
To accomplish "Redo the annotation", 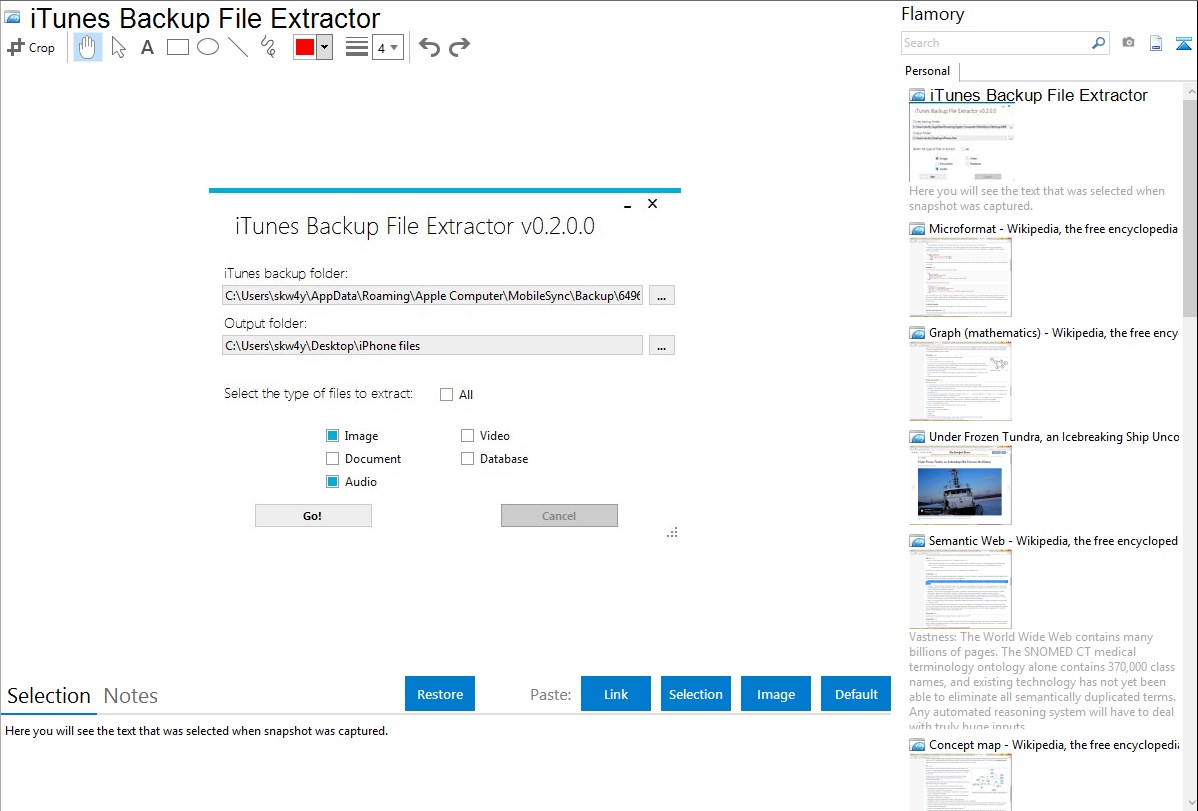I will click(459, 47).
